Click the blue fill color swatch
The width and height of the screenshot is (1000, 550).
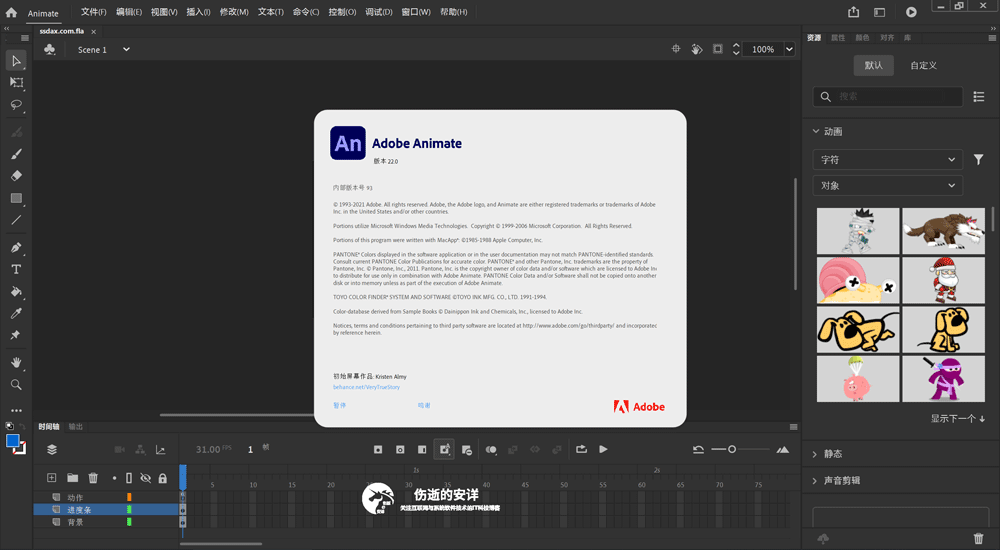pyautogui.click(x=12, y=441)
